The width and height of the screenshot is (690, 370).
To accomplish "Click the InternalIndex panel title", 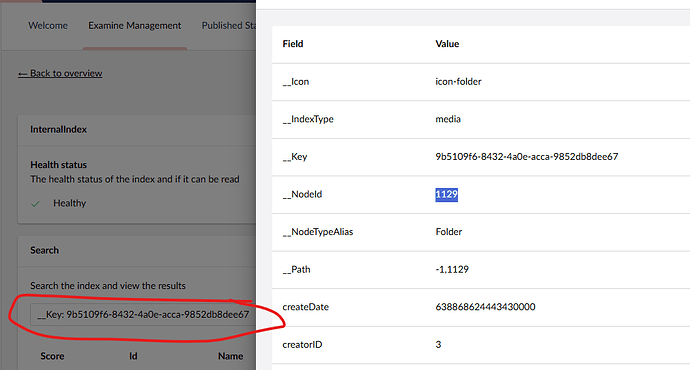I will pos(59,129).
